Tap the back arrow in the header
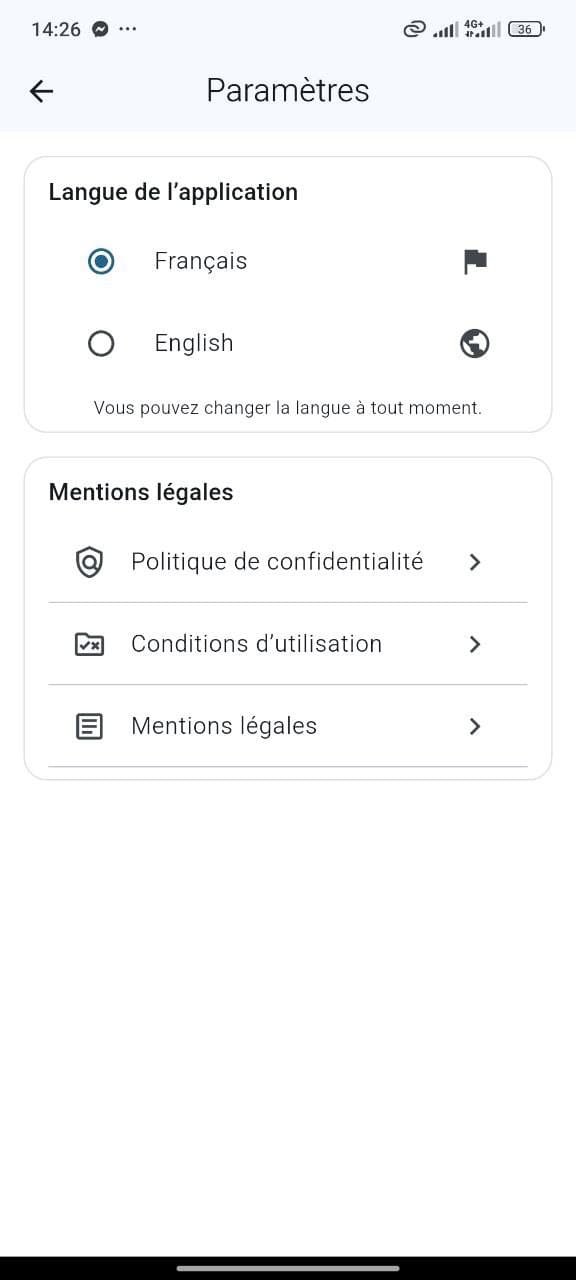576x1280 pixels. [40, 90]
